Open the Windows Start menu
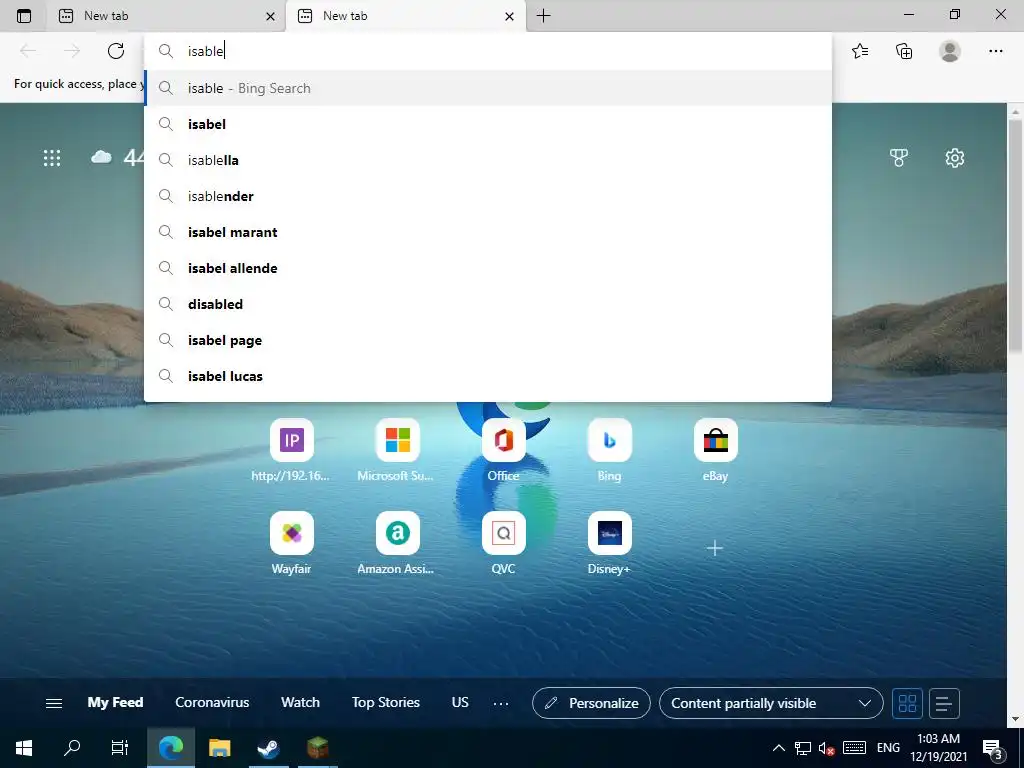 (24, 748)
